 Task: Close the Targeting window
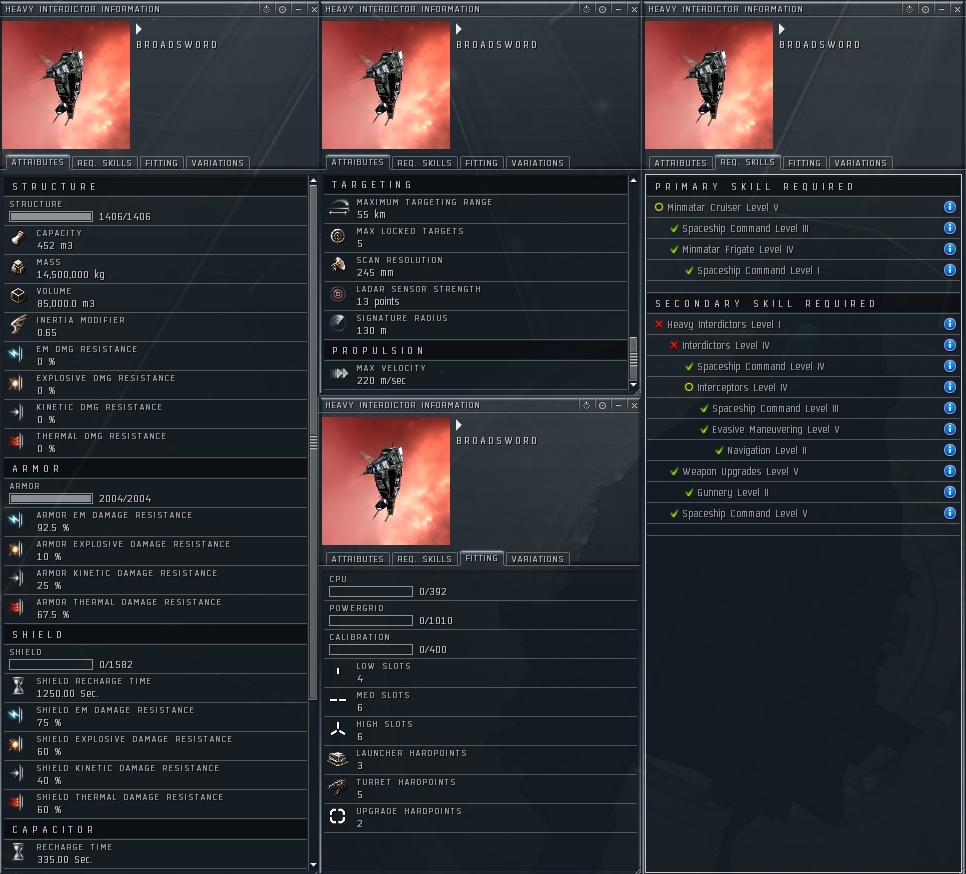pos(634,9)
